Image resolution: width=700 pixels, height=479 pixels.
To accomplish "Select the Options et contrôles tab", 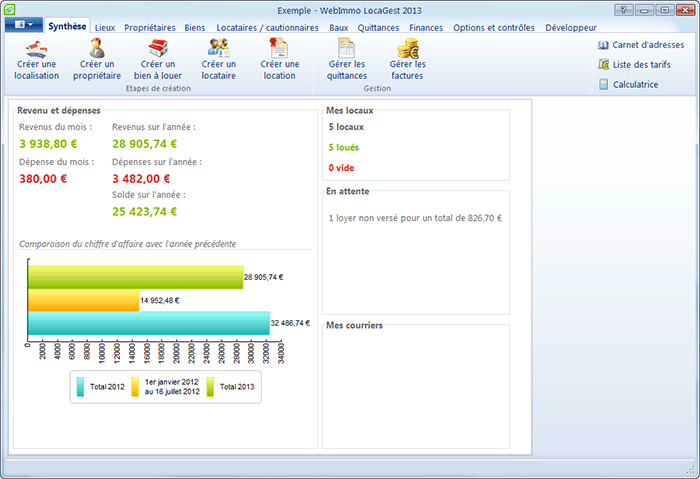I will point(495,28).
